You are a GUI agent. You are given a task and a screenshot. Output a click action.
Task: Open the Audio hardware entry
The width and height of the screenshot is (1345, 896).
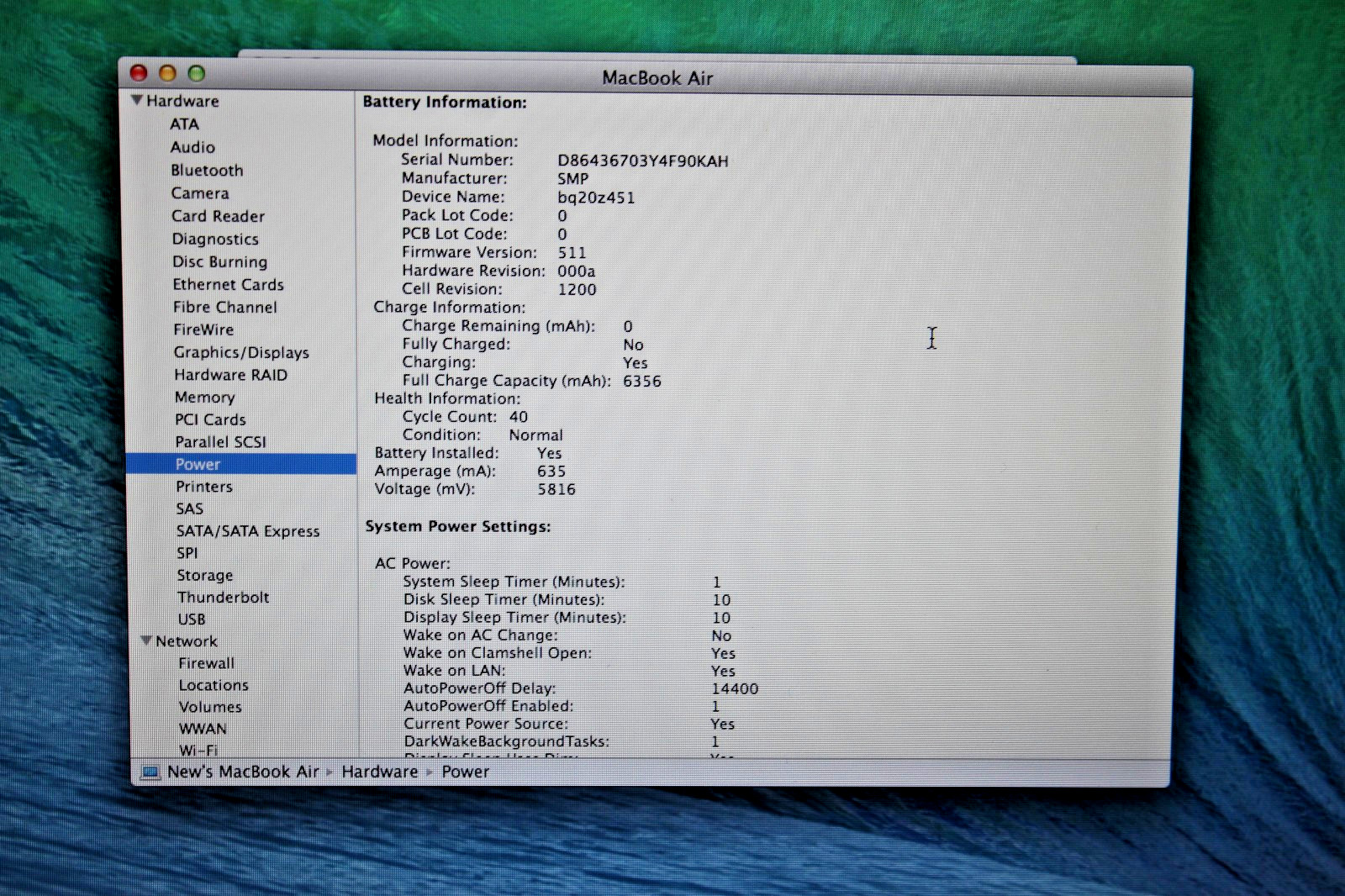[193, 147]
